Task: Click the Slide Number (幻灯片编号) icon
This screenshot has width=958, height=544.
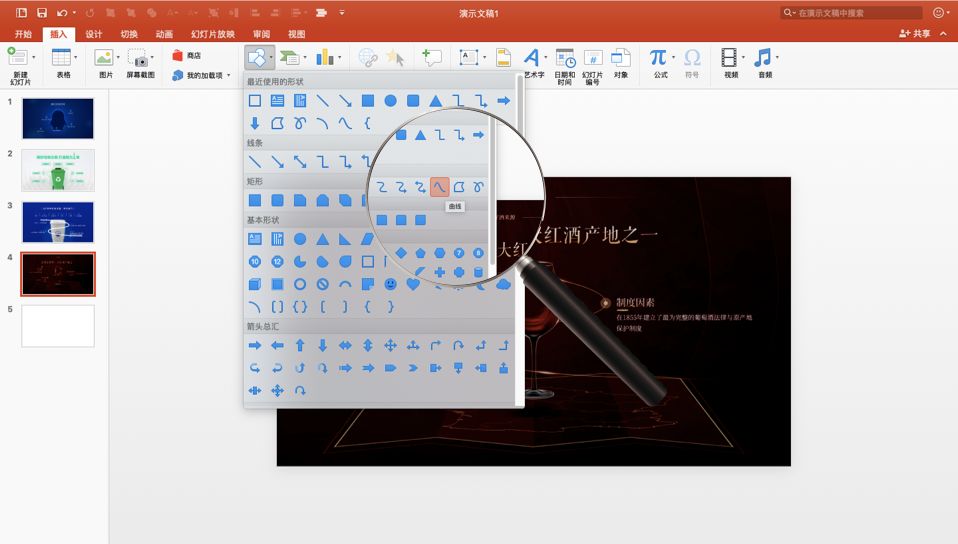Action: [x=593, y=57]
